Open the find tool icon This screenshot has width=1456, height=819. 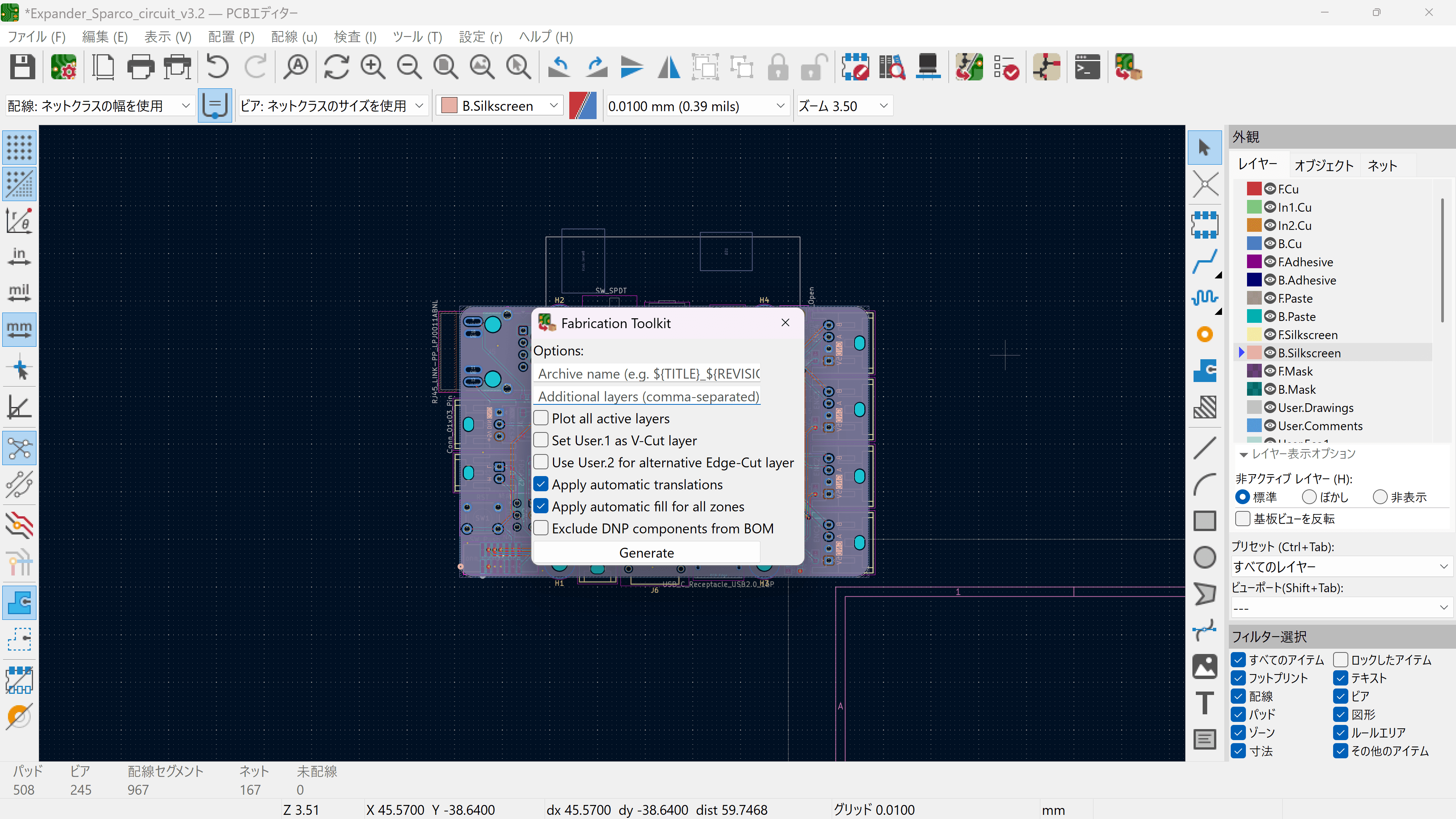[x=295, y=67]
